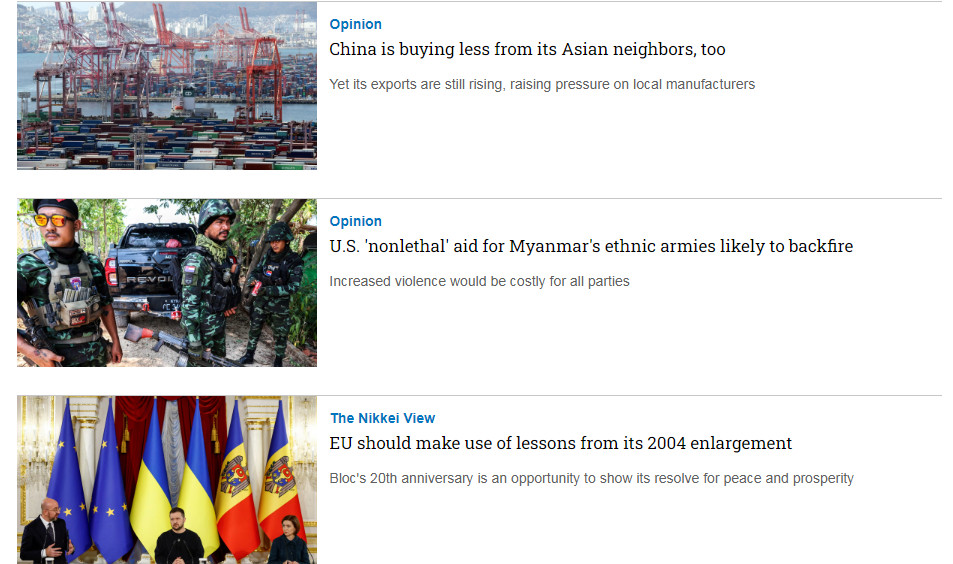Click the EU and Ukraine flags thumbnail
953x564 pixels.
pyautogui.click(x=167, y=480)
